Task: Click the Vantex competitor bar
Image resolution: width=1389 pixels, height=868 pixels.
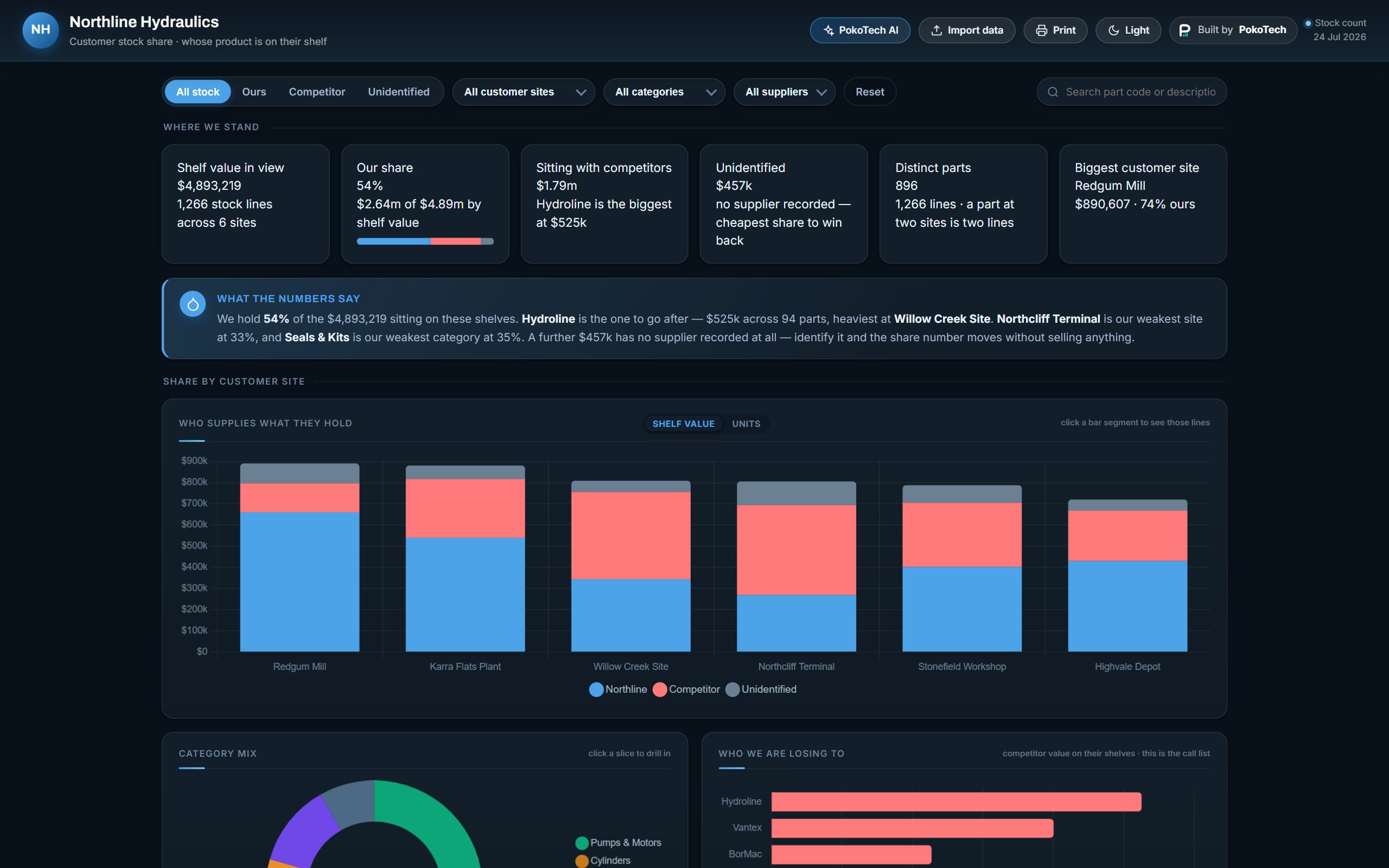Action: [x=912, y=828]
